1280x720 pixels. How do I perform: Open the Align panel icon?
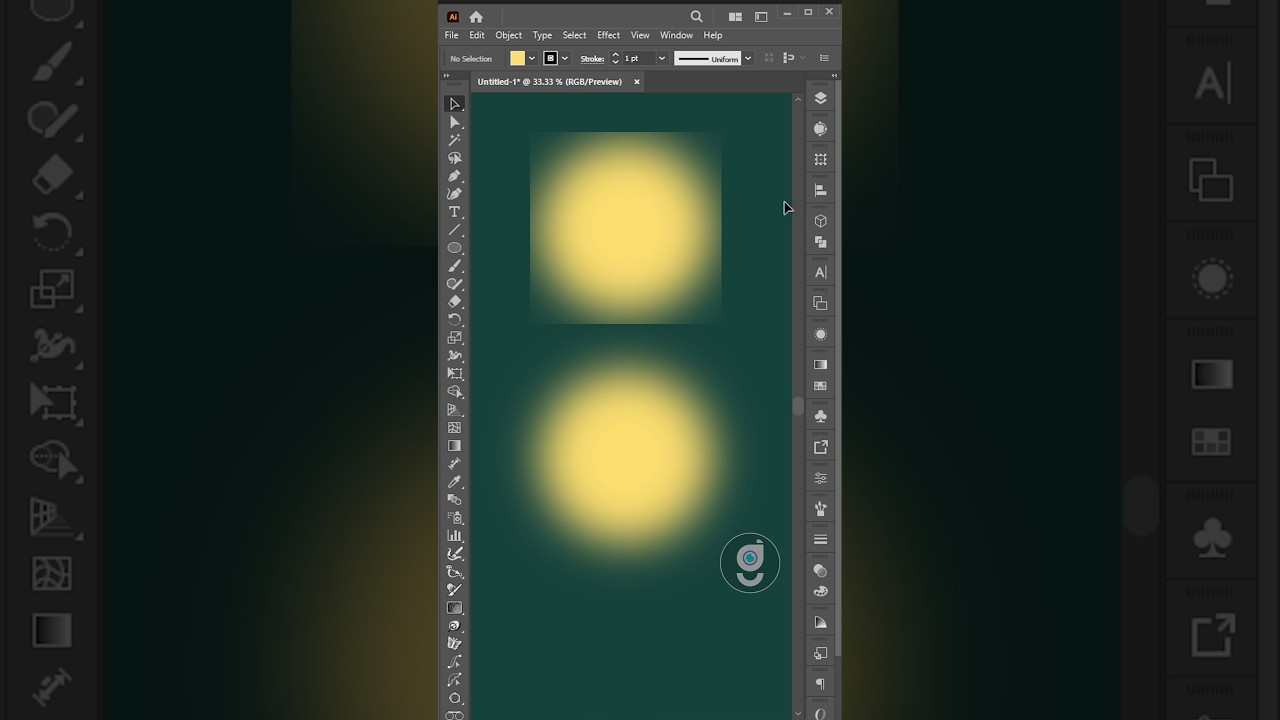(820, 190)
